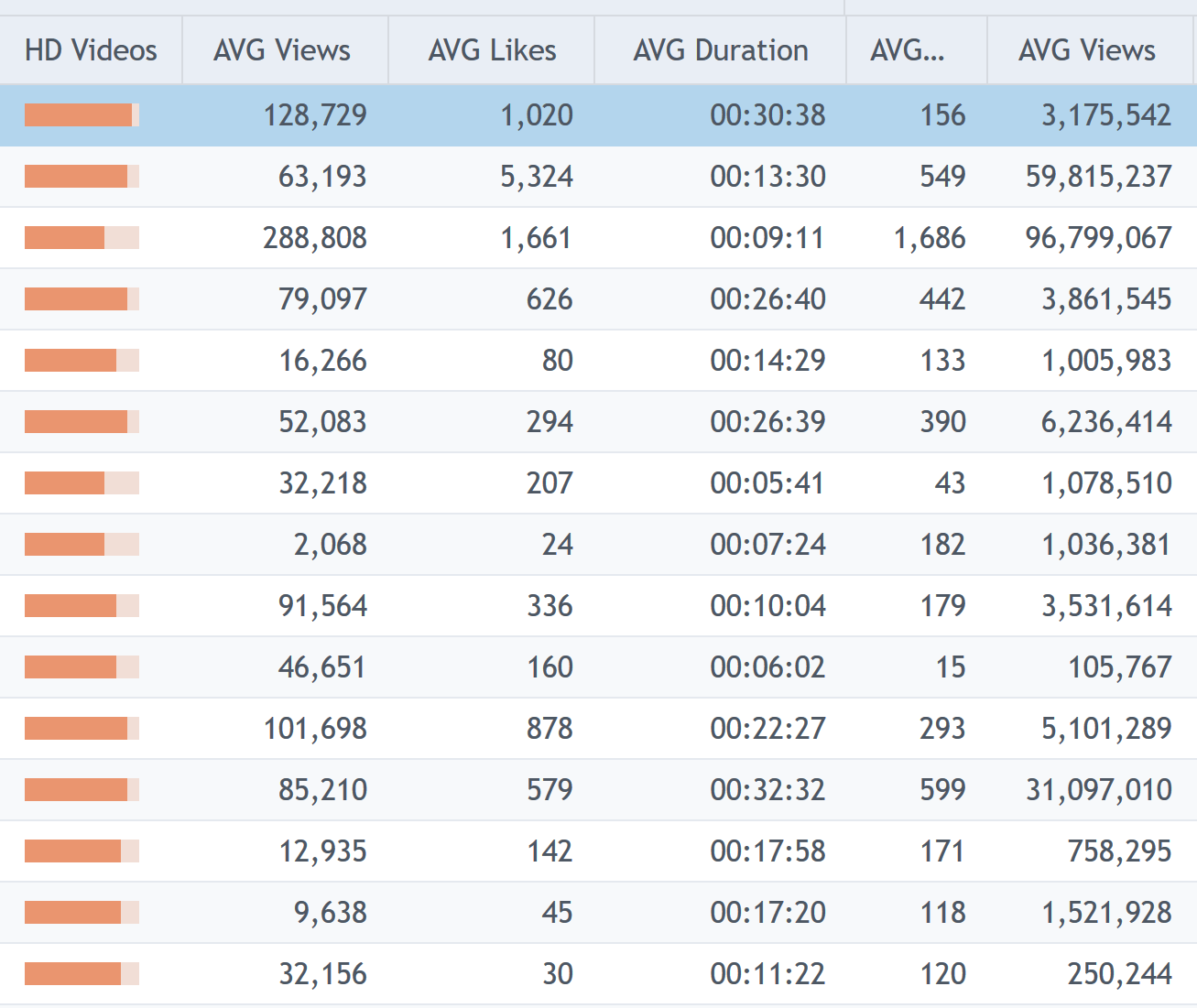Click the 12,935 views cell

tap(322, 851)
